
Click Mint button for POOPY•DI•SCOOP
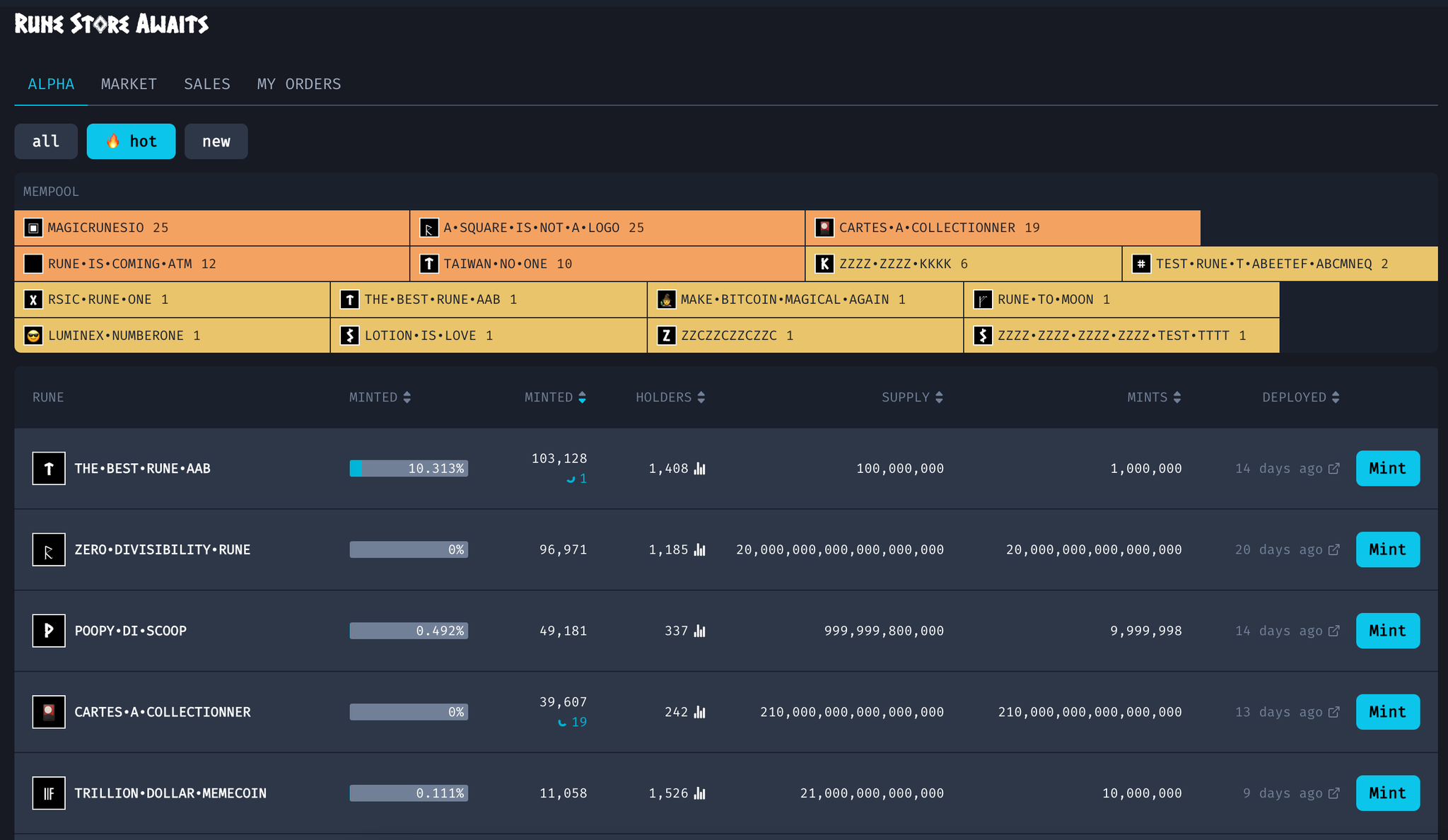pyautogui.click(x=1387, y=631)
